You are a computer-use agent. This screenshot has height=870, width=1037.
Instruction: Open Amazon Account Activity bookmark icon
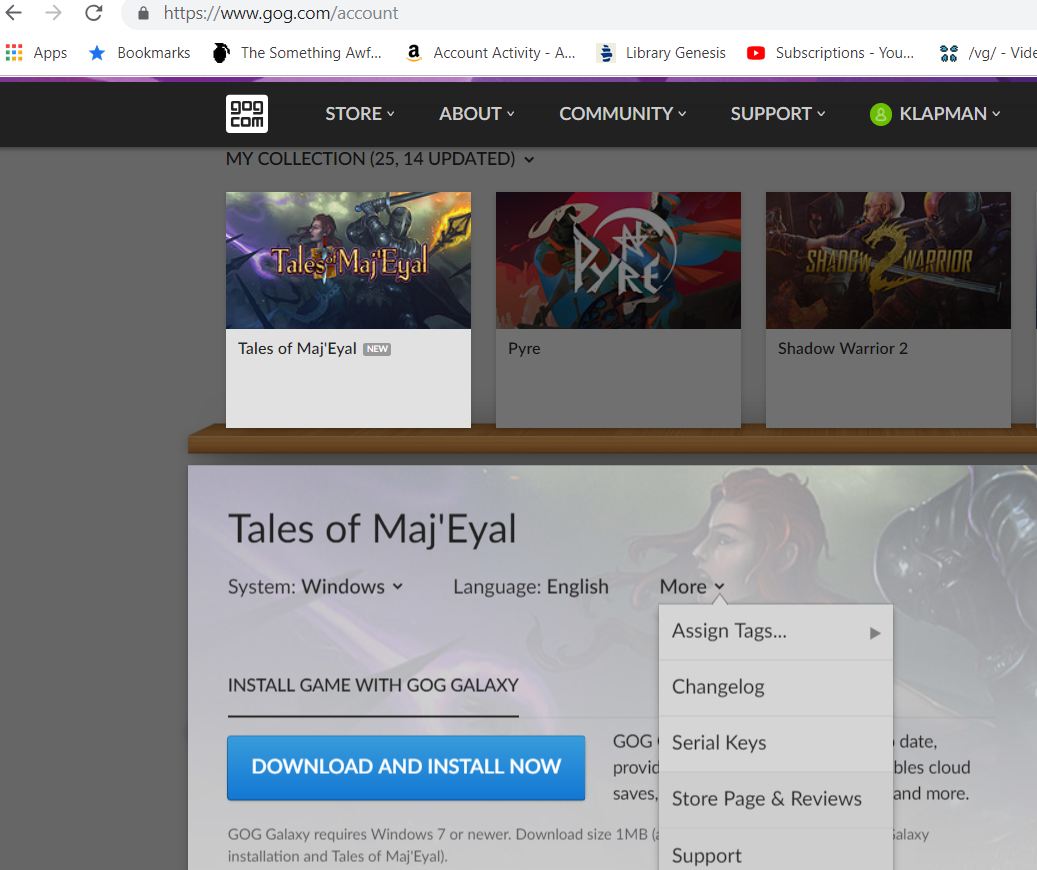414,52
